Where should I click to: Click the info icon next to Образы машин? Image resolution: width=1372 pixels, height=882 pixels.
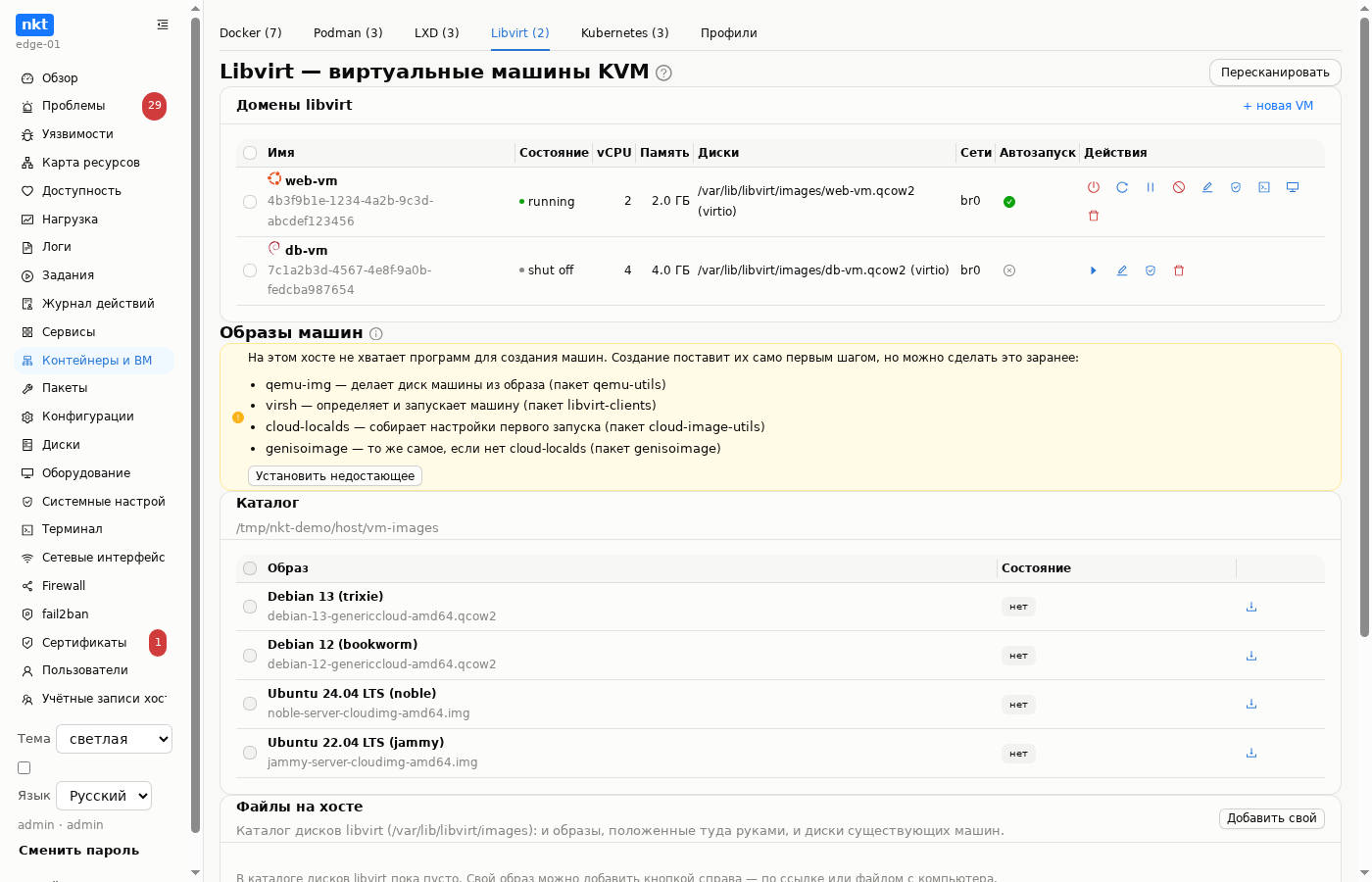coord(376,333)
